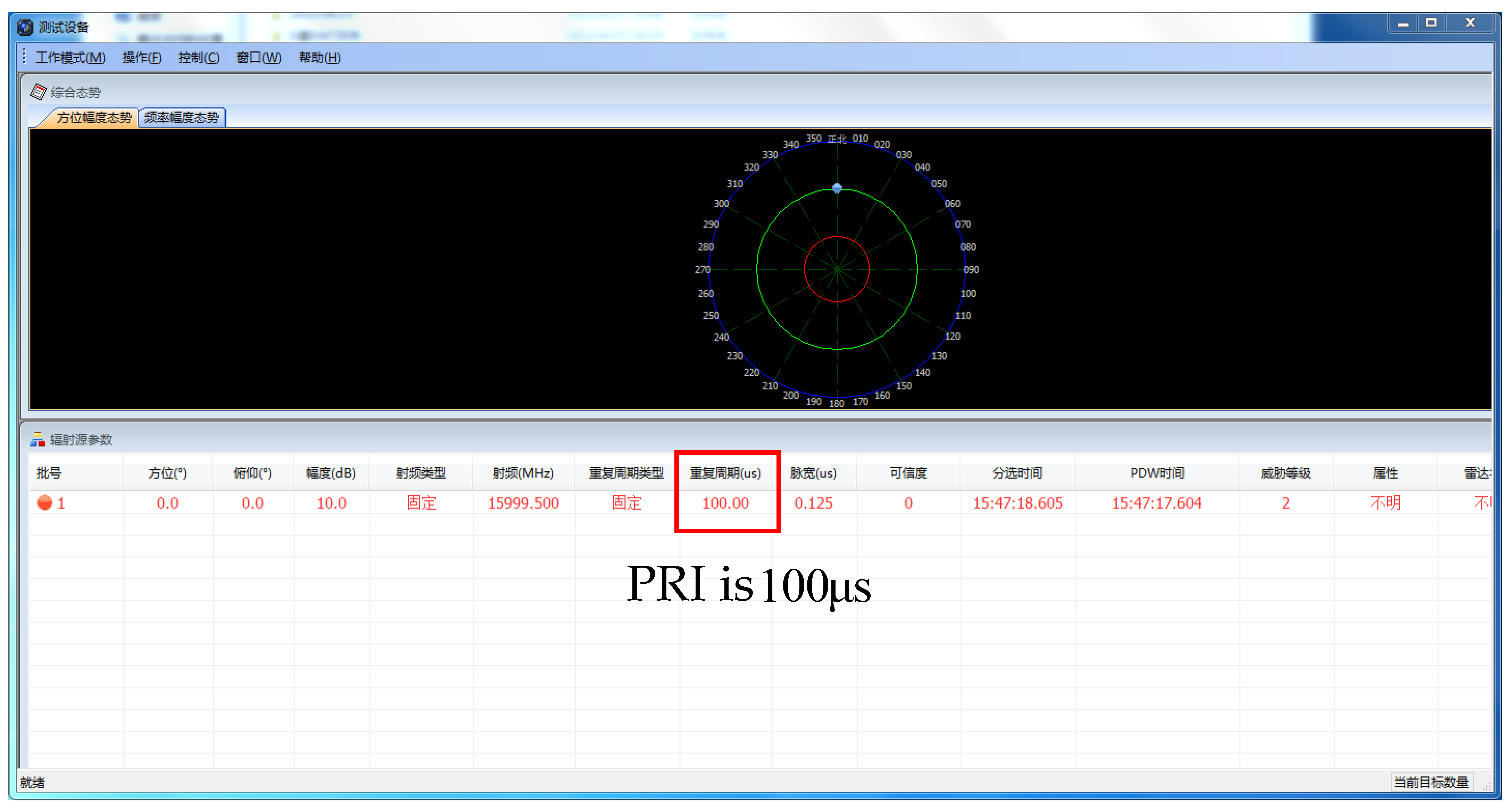Click the 就绪 status bar text

[x=32, y=782]
